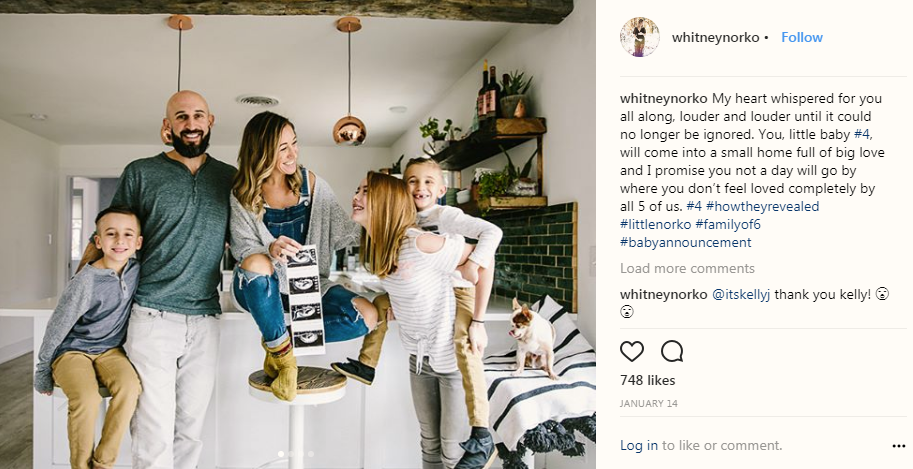This screenshot has width=913, height=469.
Task: Open whitneynorko username in thank-you comment
Action: coord(664,295)
